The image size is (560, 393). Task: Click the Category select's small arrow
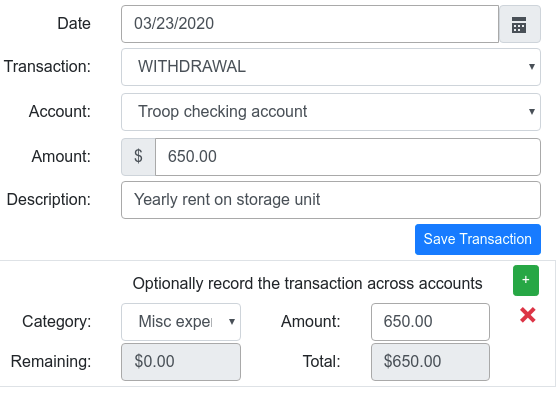(232, 322)
